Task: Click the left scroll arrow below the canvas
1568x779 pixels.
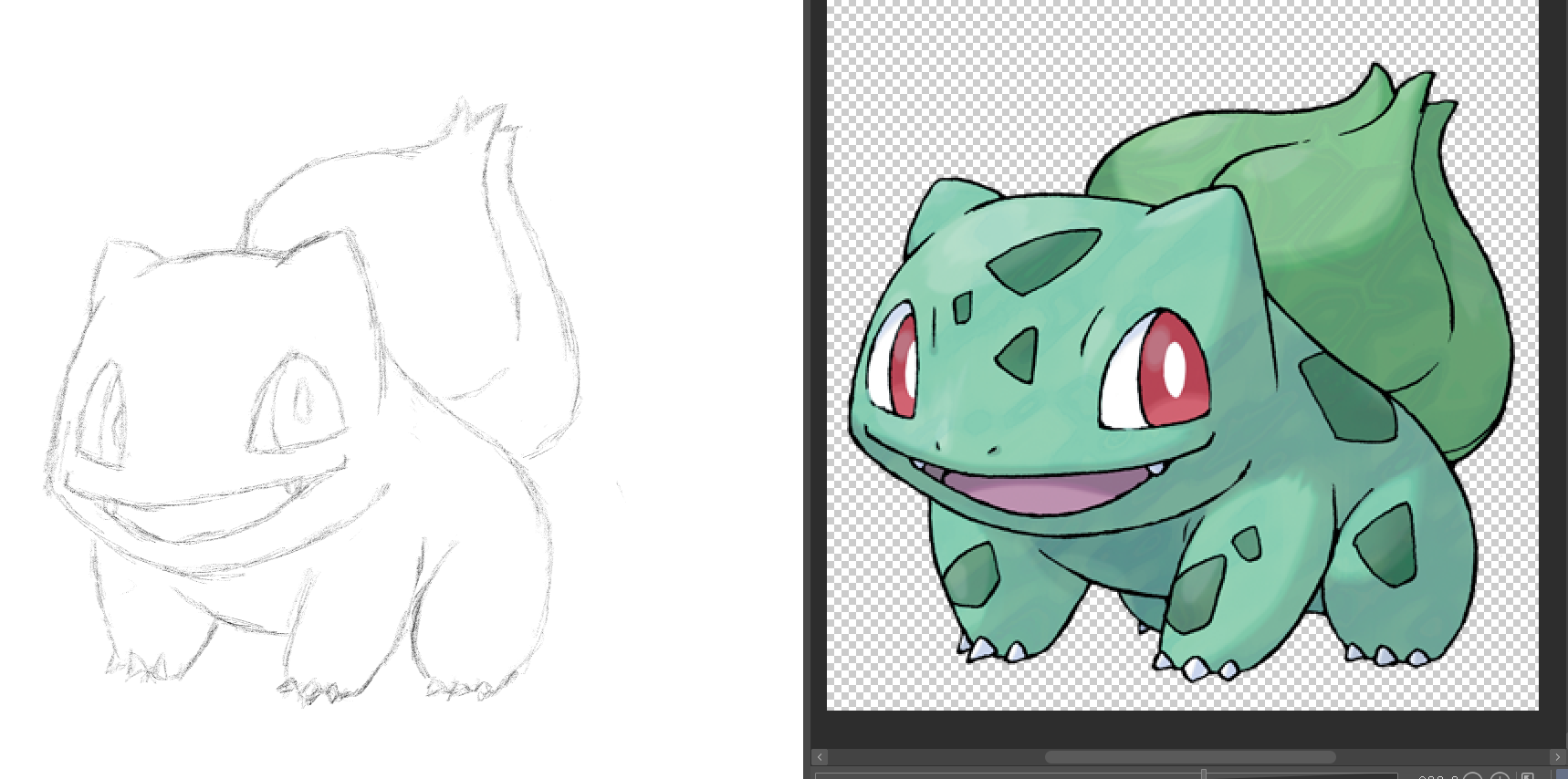Action: 820,757
